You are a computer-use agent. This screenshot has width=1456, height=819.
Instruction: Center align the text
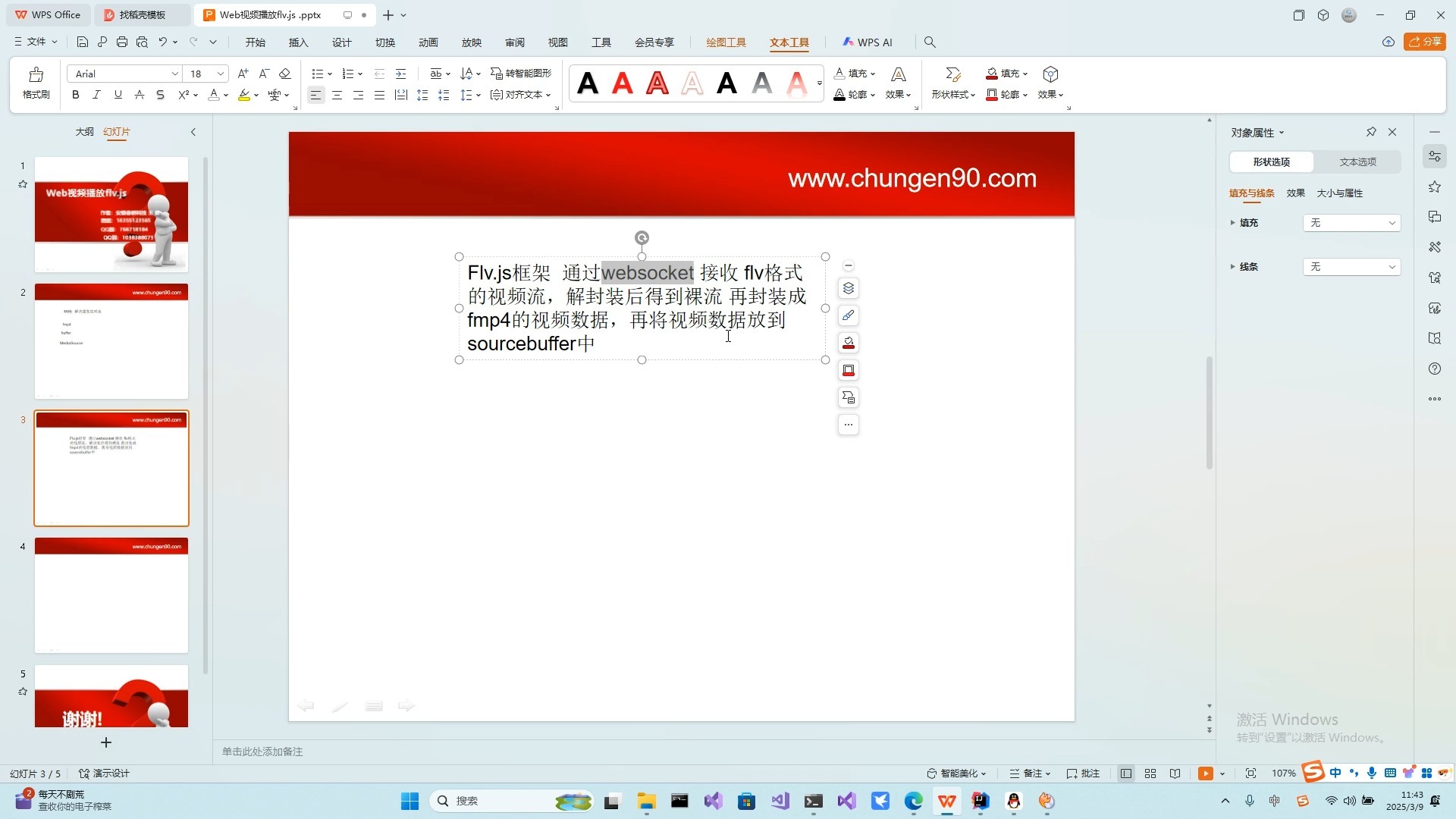pyautogui.click(x=337, y=95)
